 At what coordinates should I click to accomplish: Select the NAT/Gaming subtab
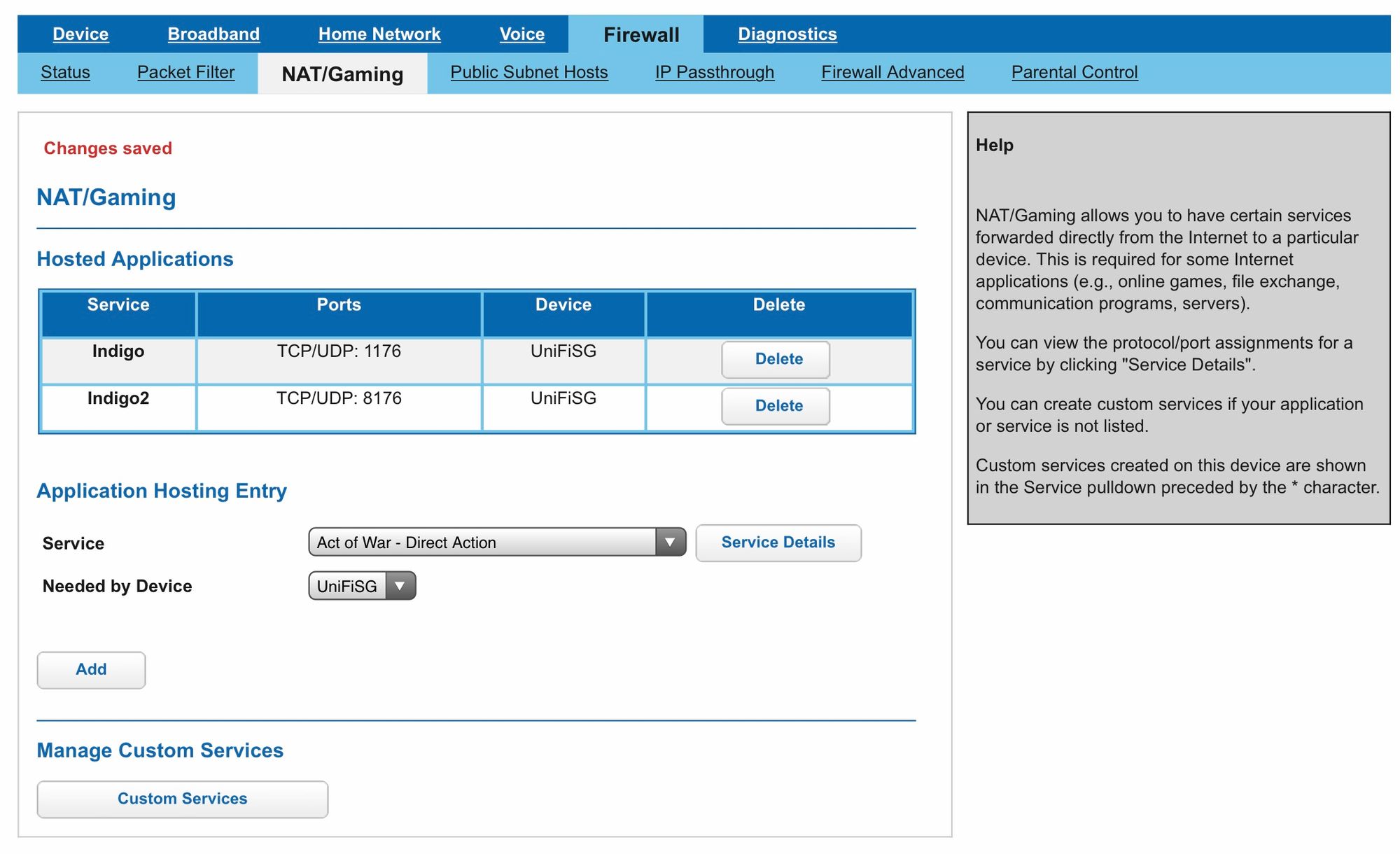(342, 74)
